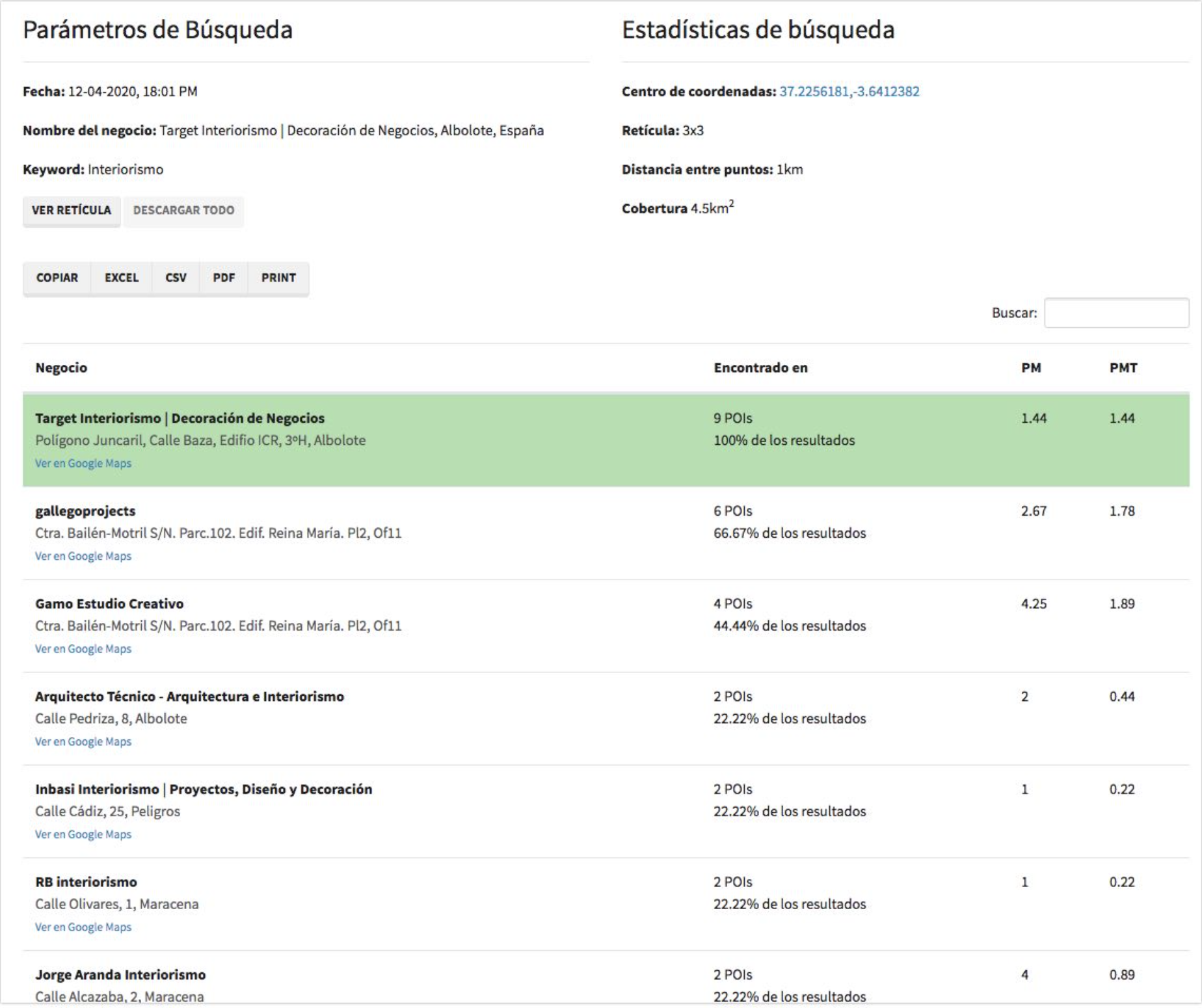Image resolution: width=1202 pixels, height=1008 pixels.
Task: Click Cobertura value 4.5km²
Action: [x=712, y=208]
